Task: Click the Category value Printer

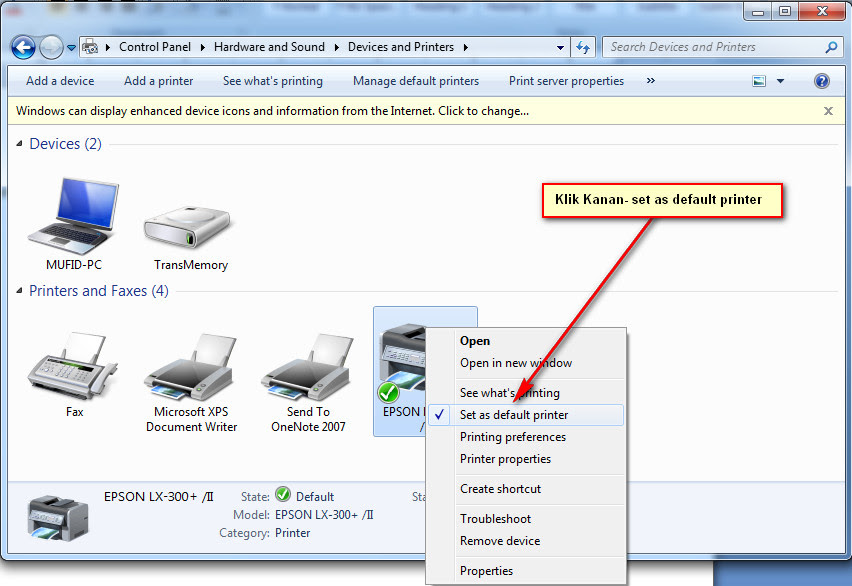Action: 292,533
